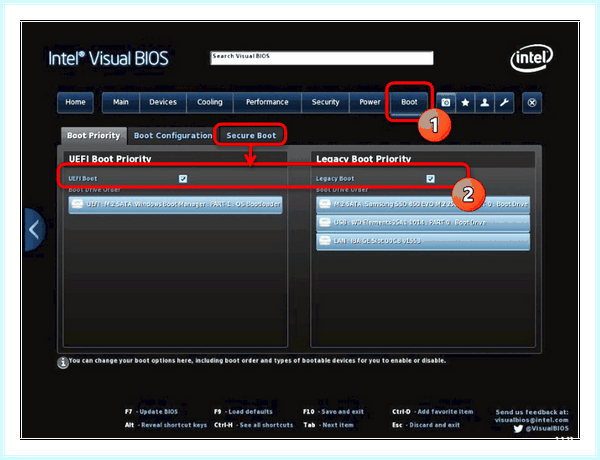Open the Devices menu

coord(163,103)
